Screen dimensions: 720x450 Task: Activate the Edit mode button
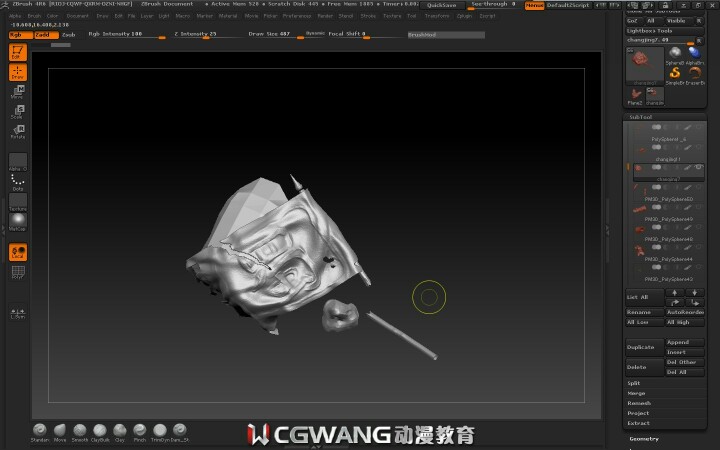(x=18, y=52)
